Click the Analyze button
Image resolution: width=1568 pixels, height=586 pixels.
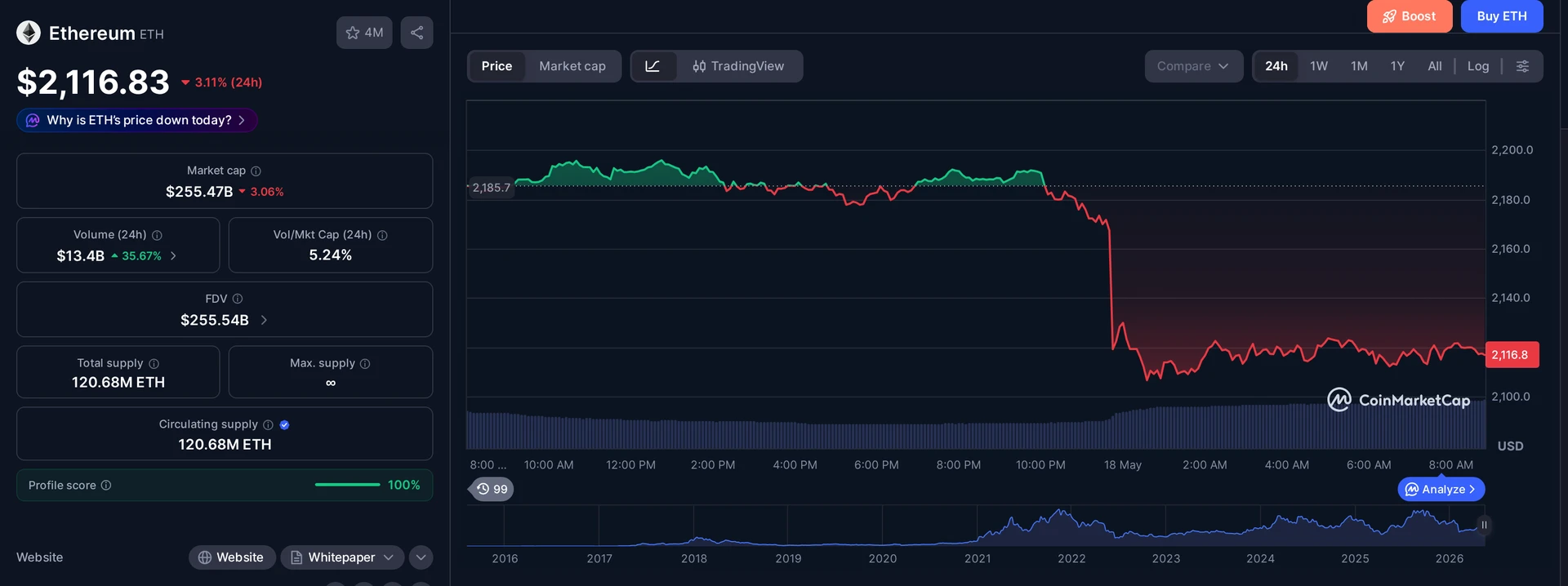tap(1441, 490)
